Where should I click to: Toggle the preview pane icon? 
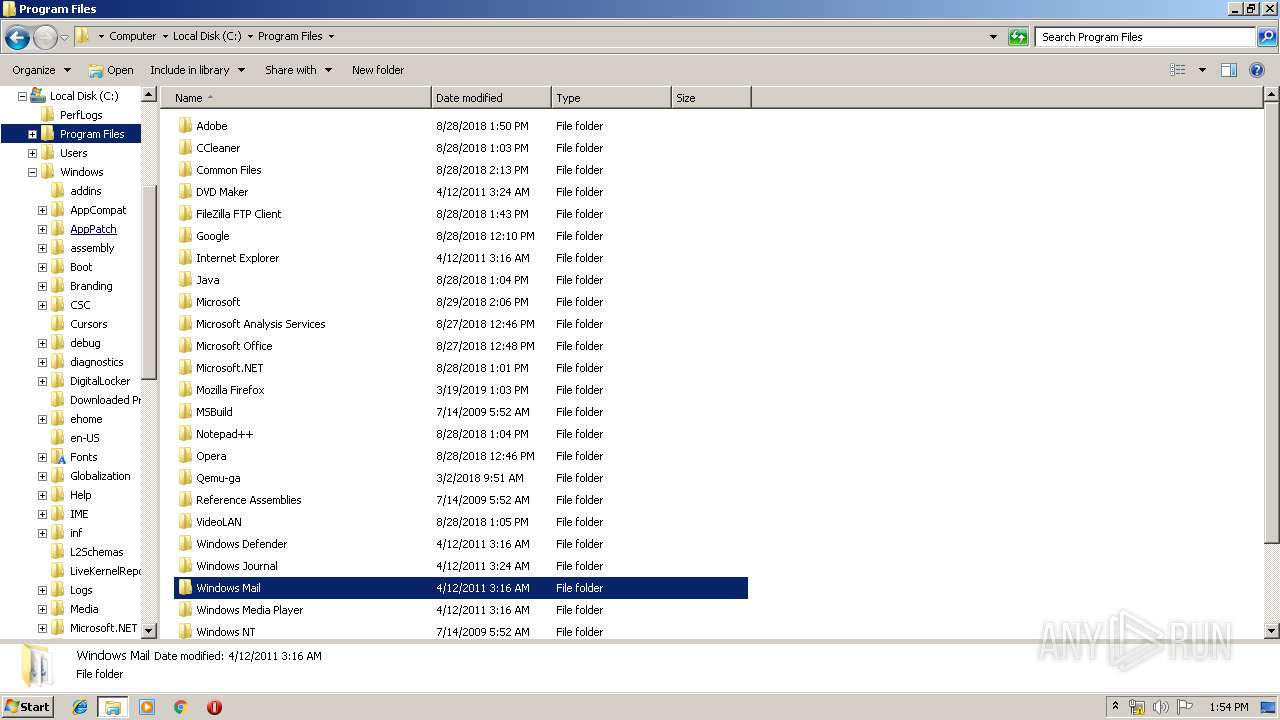click(x=1229, y=70)
